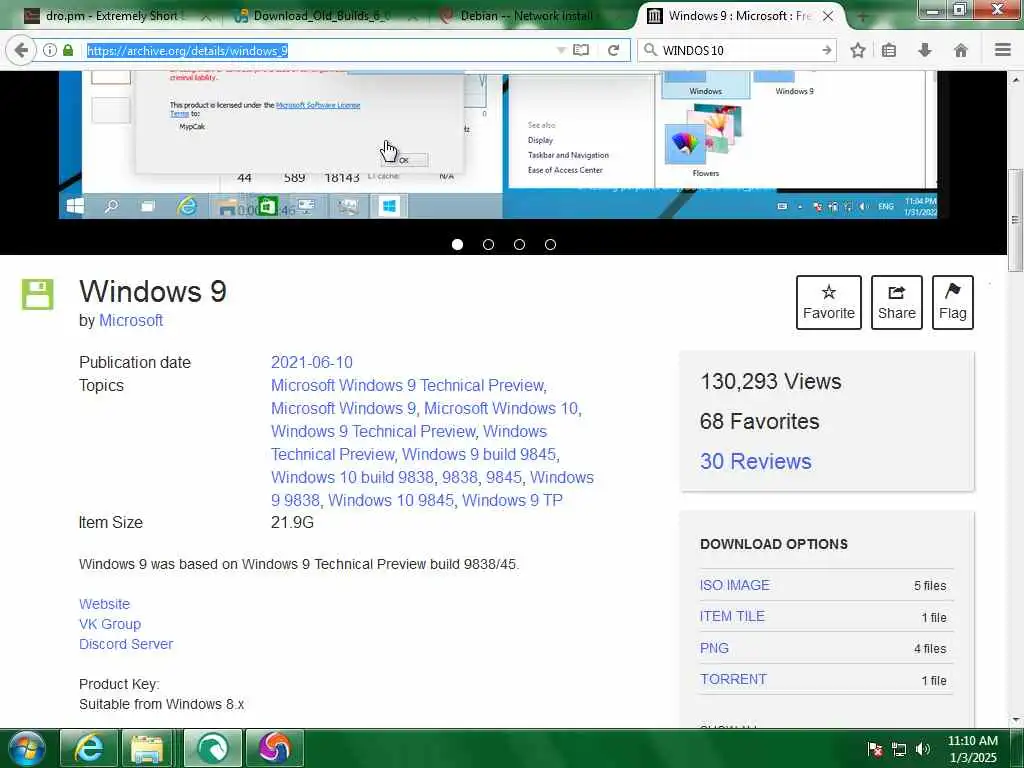Click the taskbar clock showing 11:10 AM

972,749
